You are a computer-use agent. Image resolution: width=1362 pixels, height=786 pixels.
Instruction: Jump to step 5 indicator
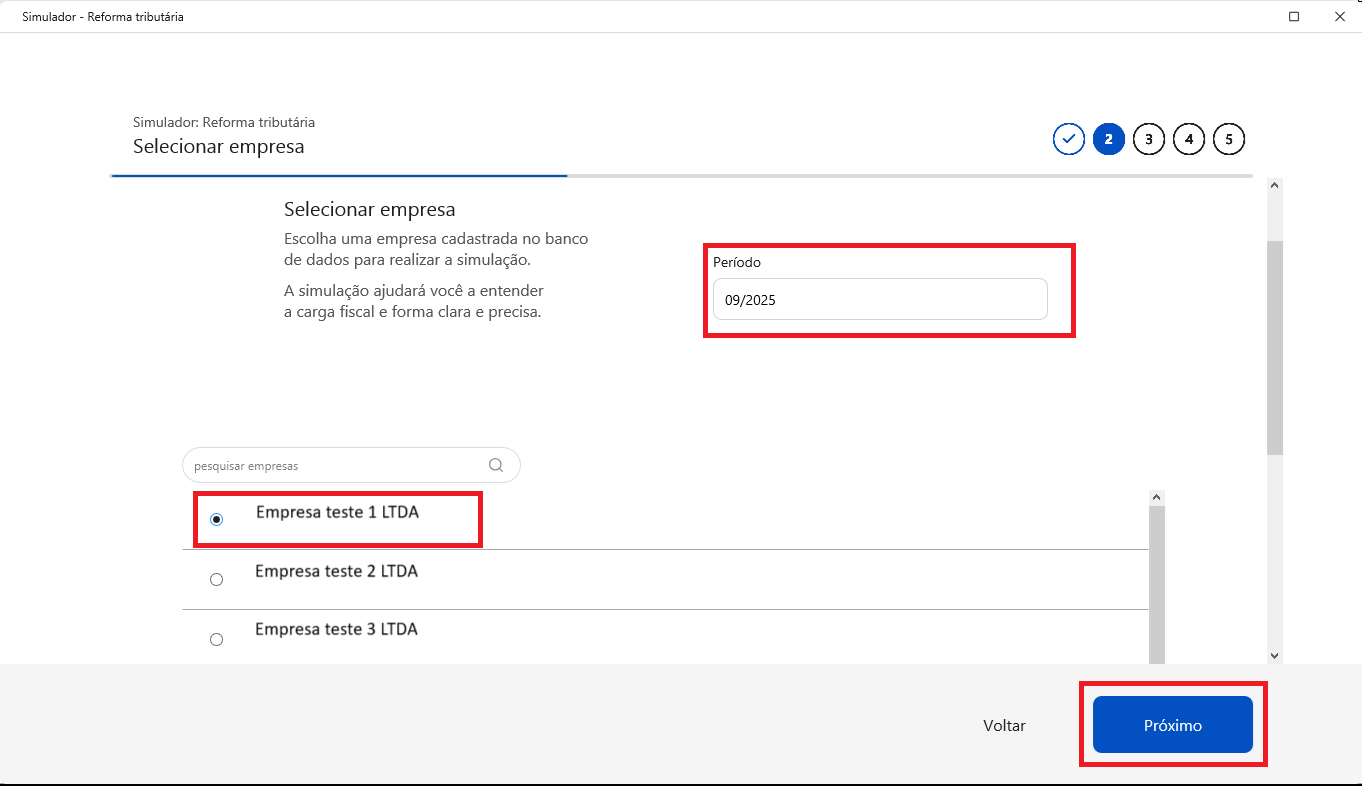pos(1229,139)
